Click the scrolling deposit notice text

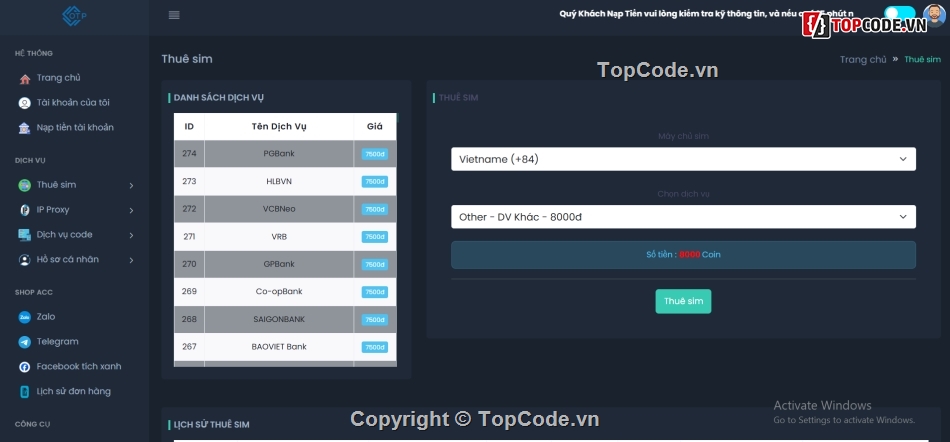706,13
